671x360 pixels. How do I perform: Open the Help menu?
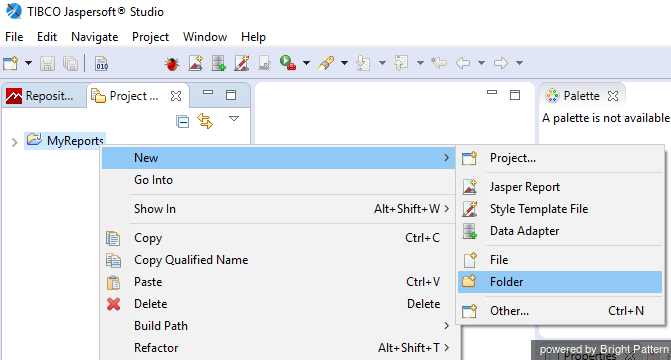pyautogui.click(x=253, y=37)
